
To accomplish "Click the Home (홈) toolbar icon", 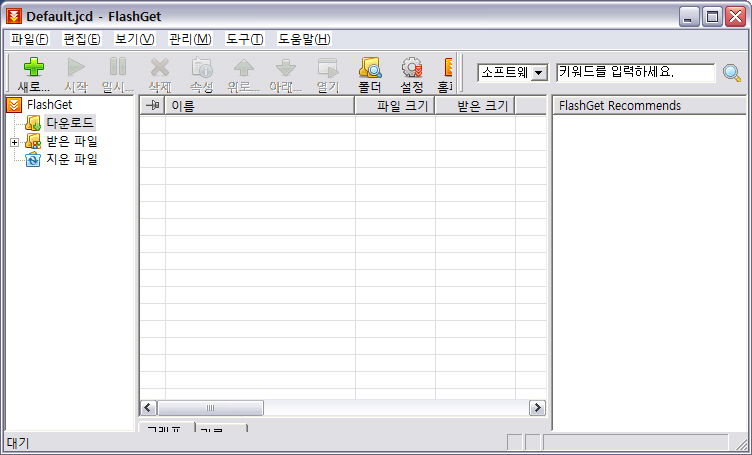I will click(x=444, y=74).
